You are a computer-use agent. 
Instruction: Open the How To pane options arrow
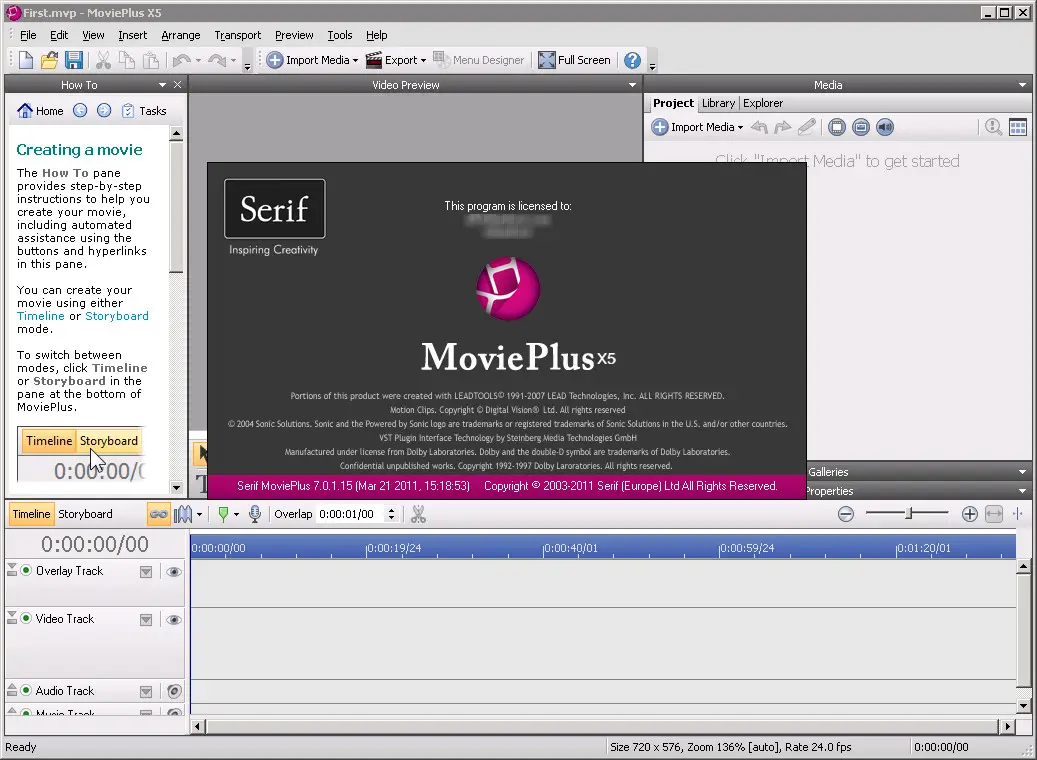[x=162, y=85]
